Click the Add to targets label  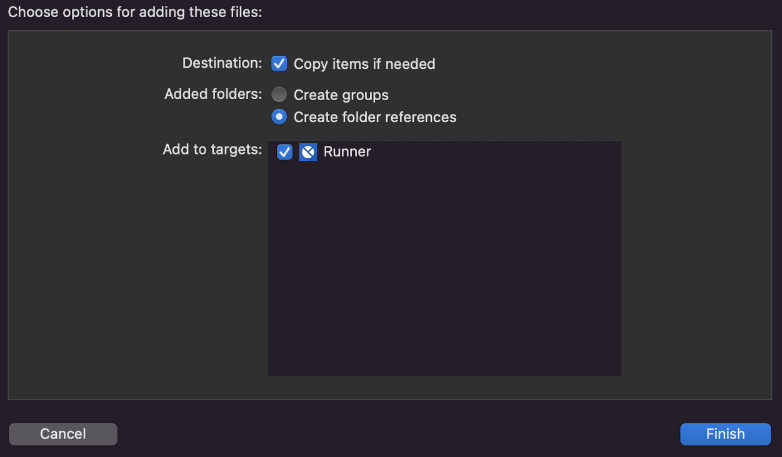pyautogui.click(x=212, y=149)
